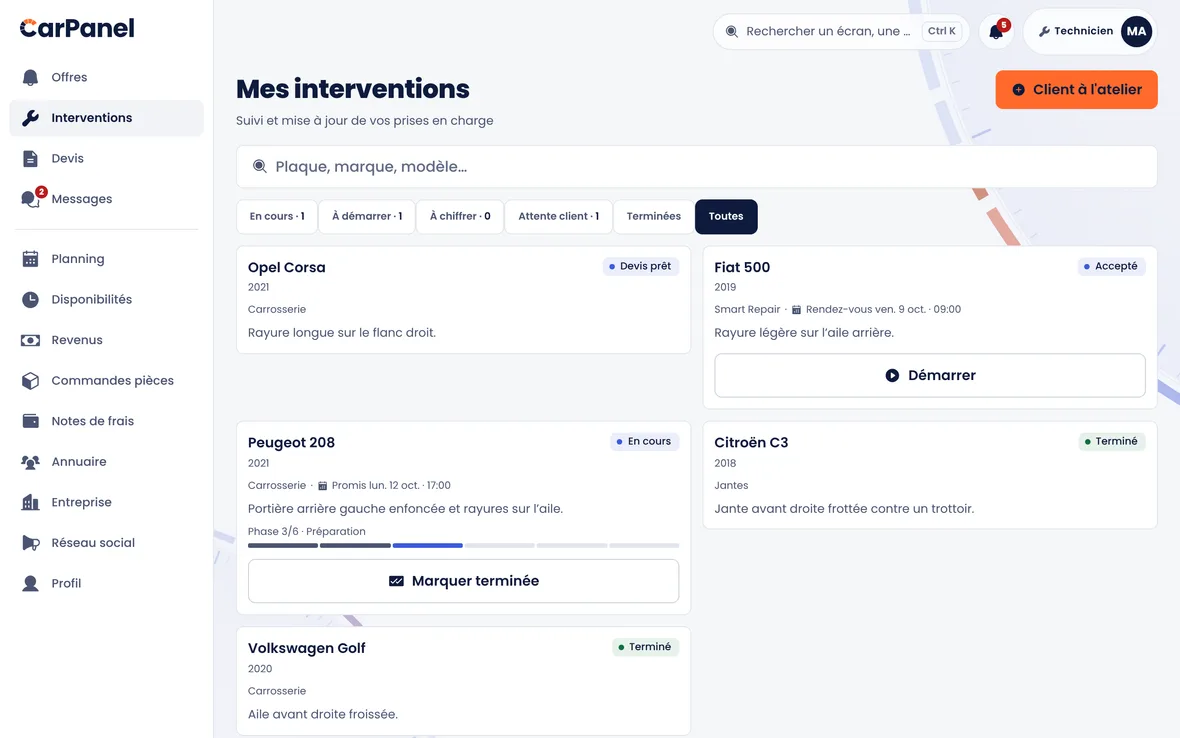This screenshot has width=1180, height=738.
Task: Click the Interventions wrench icon
Action: (30, 118)
